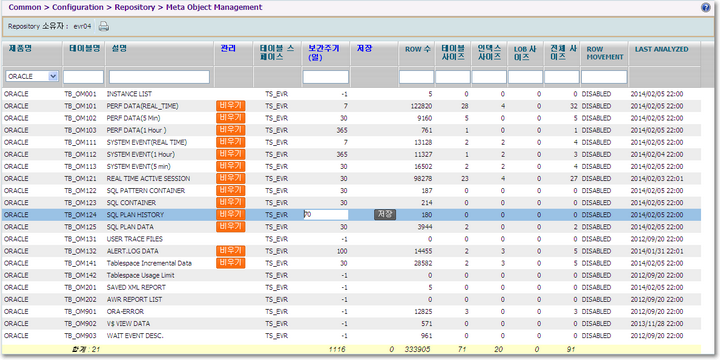Click 비우기 for SQL PATTERN CONTAINER
Viewport: 720px width, 360px height.
[231, 191]
